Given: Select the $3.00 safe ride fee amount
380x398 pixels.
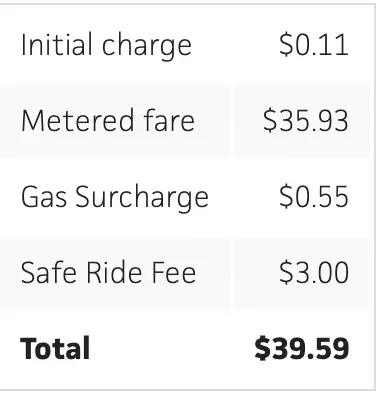Looking at the screenshot, I should click(314, 272).
